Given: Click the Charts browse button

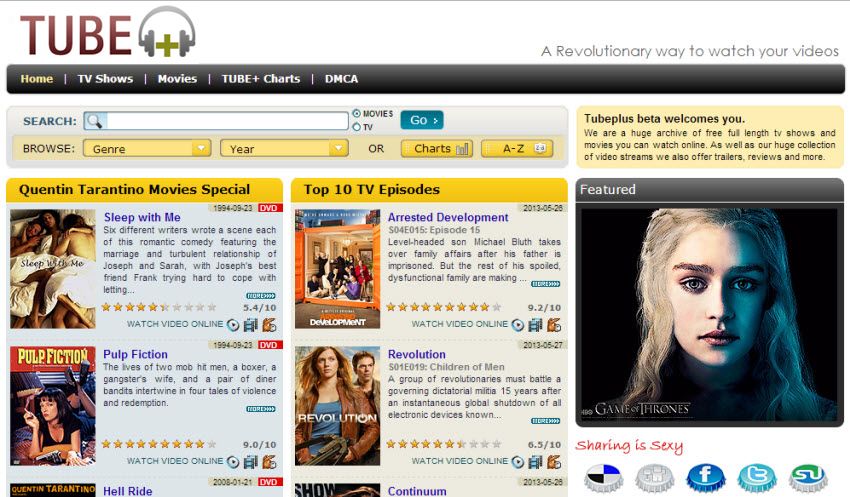Looking at the screenshot, I should (437, 149).
